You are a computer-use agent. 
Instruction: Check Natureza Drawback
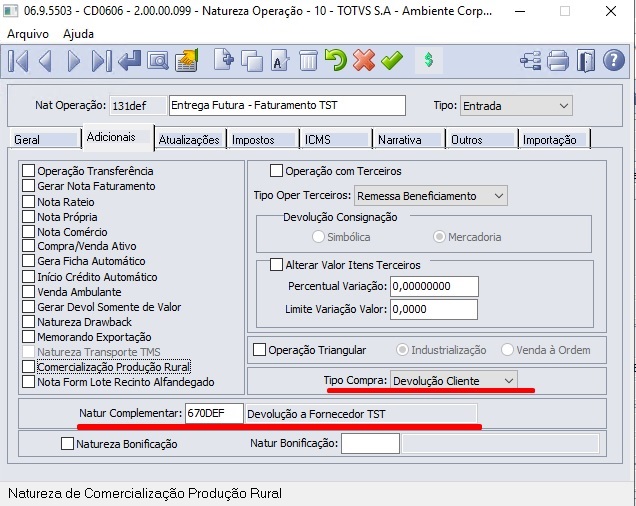pos(28,321)
